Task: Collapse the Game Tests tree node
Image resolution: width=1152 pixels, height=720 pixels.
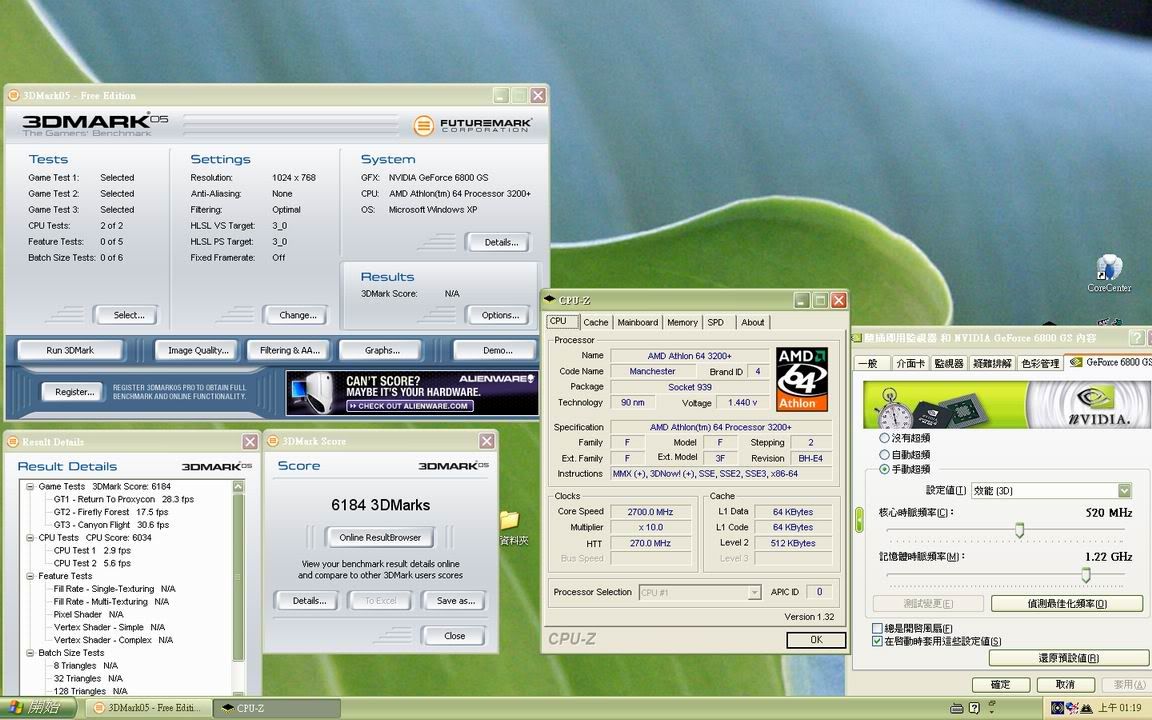Action: coord(30,487)
